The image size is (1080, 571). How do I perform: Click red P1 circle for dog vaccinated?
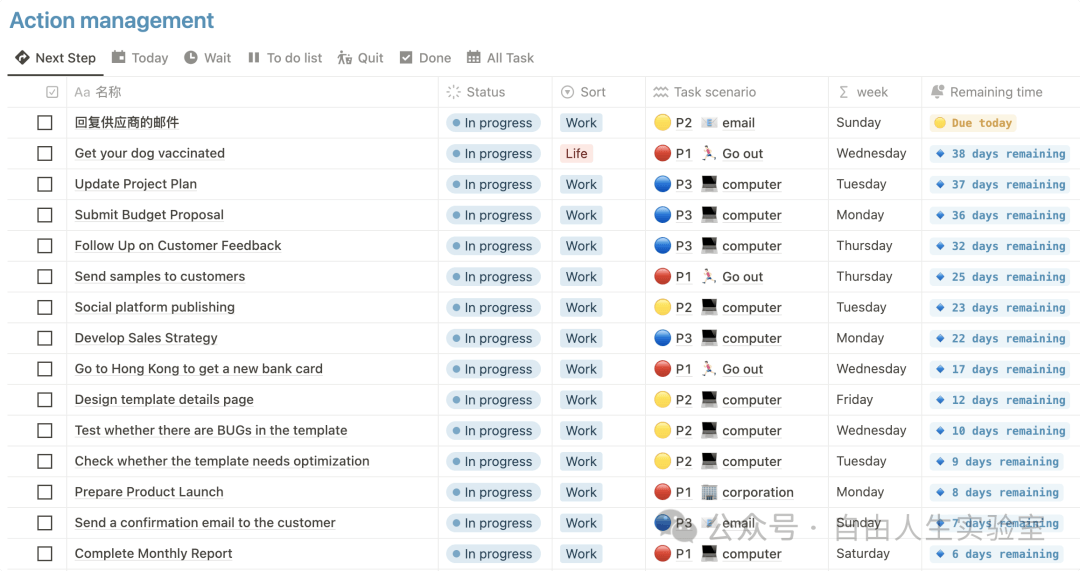(x=662, y=153)
